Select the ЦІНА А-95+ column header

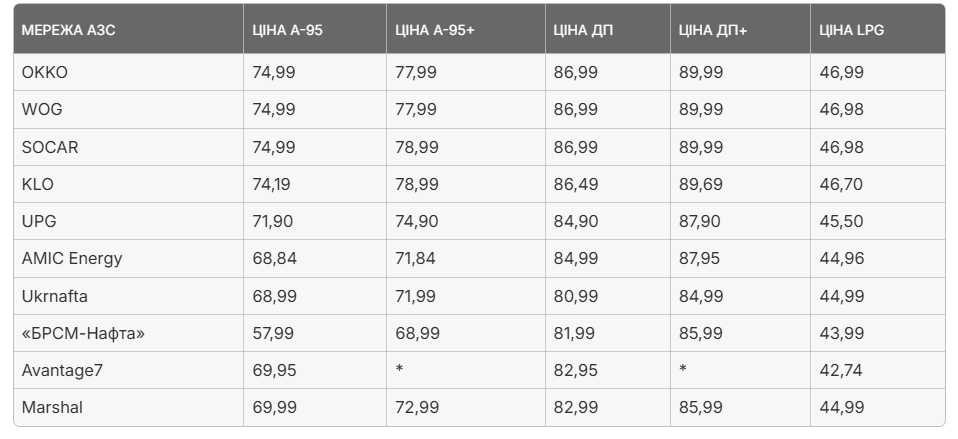pos(435,30)
